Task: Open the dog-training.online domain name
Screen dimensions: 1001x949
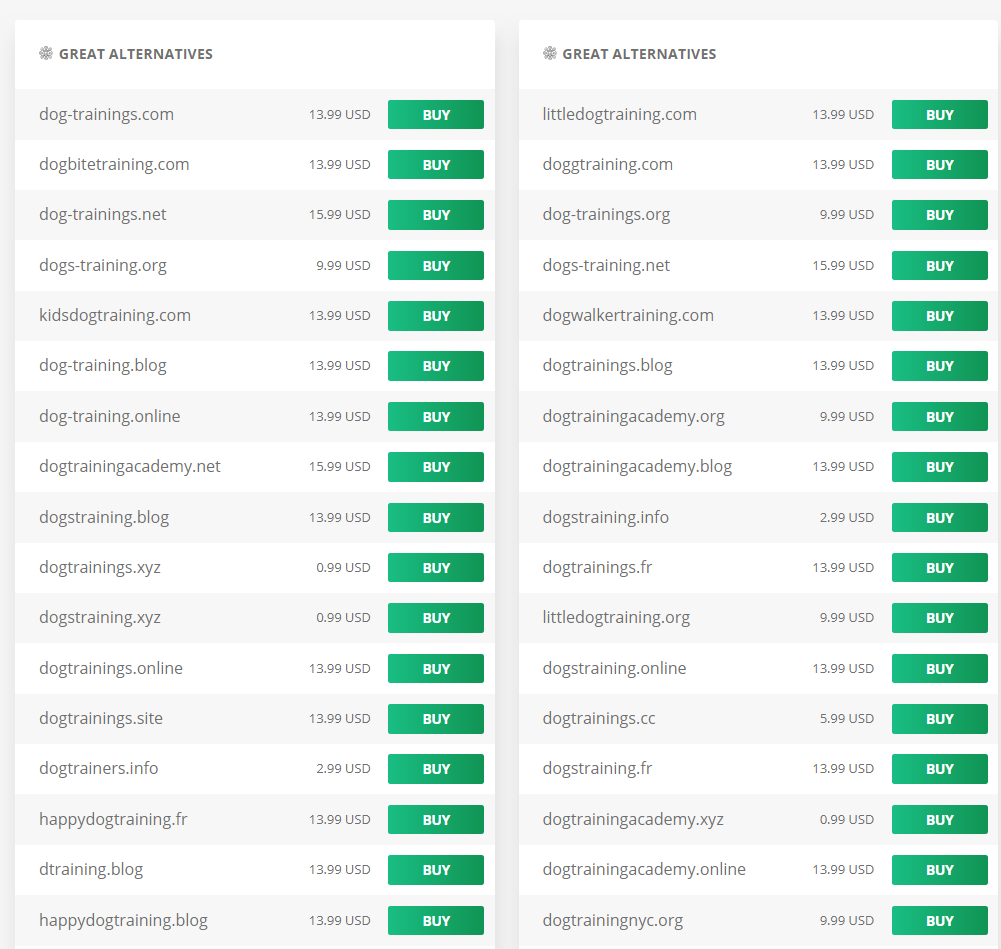Action: (110, 416)
